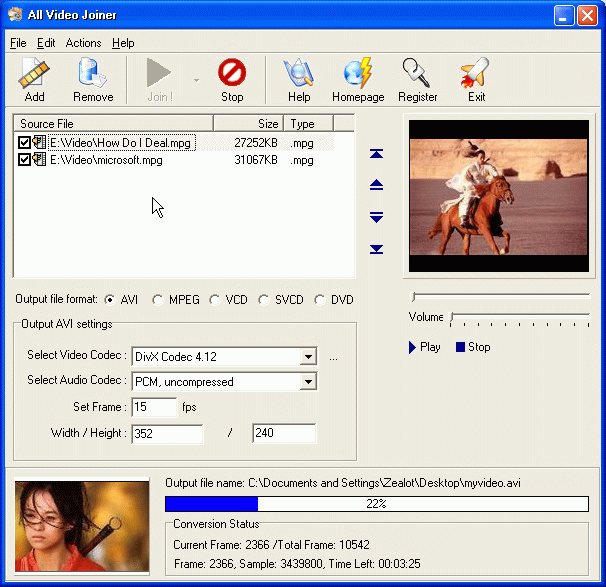
Task: Select DVD output format
Action: 320,300
